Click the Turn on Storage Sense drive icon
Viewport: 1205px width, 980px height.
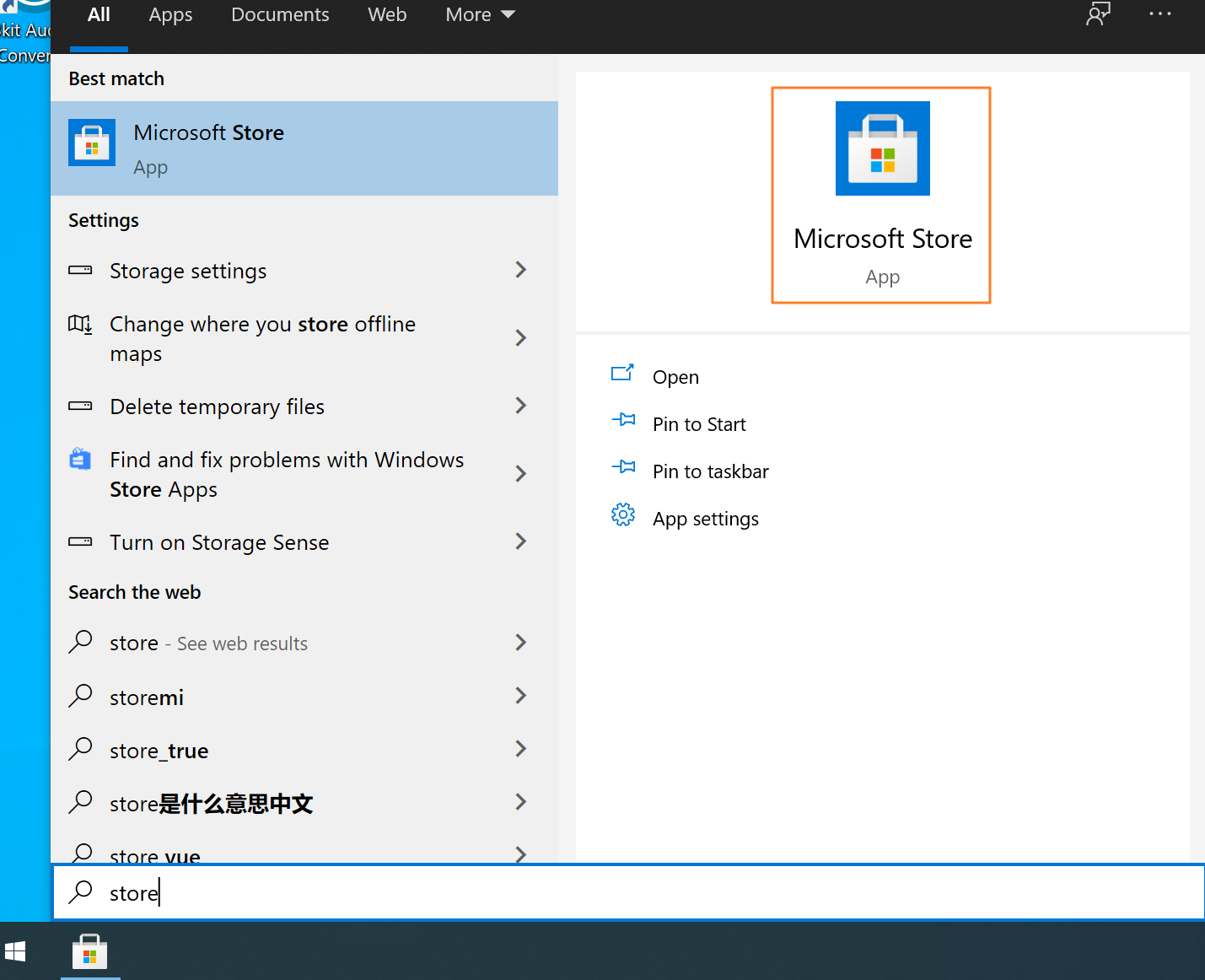(80, 542)
